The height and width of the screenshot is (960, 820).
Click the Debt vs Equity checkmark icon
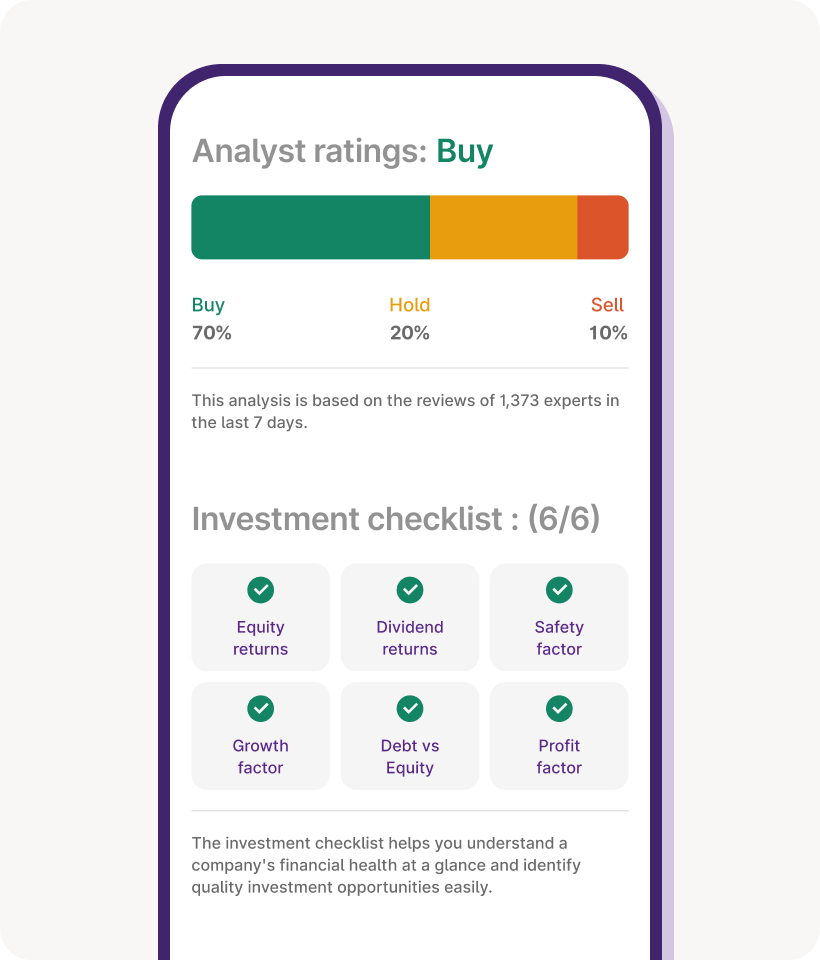[410, 709]
